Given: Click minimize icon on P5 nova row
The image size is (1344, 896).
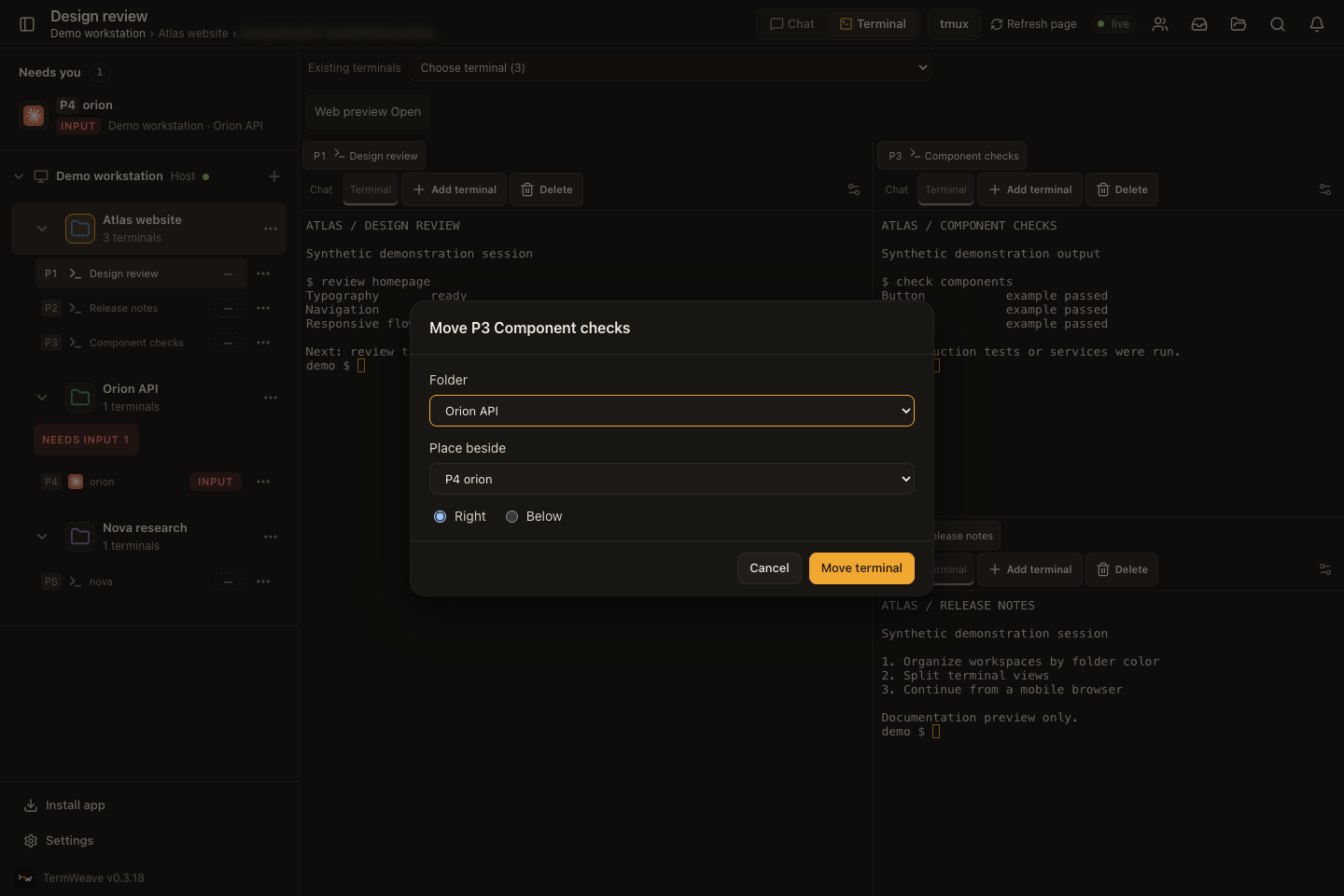Looking at the screenshot, I should pos(228,581).
